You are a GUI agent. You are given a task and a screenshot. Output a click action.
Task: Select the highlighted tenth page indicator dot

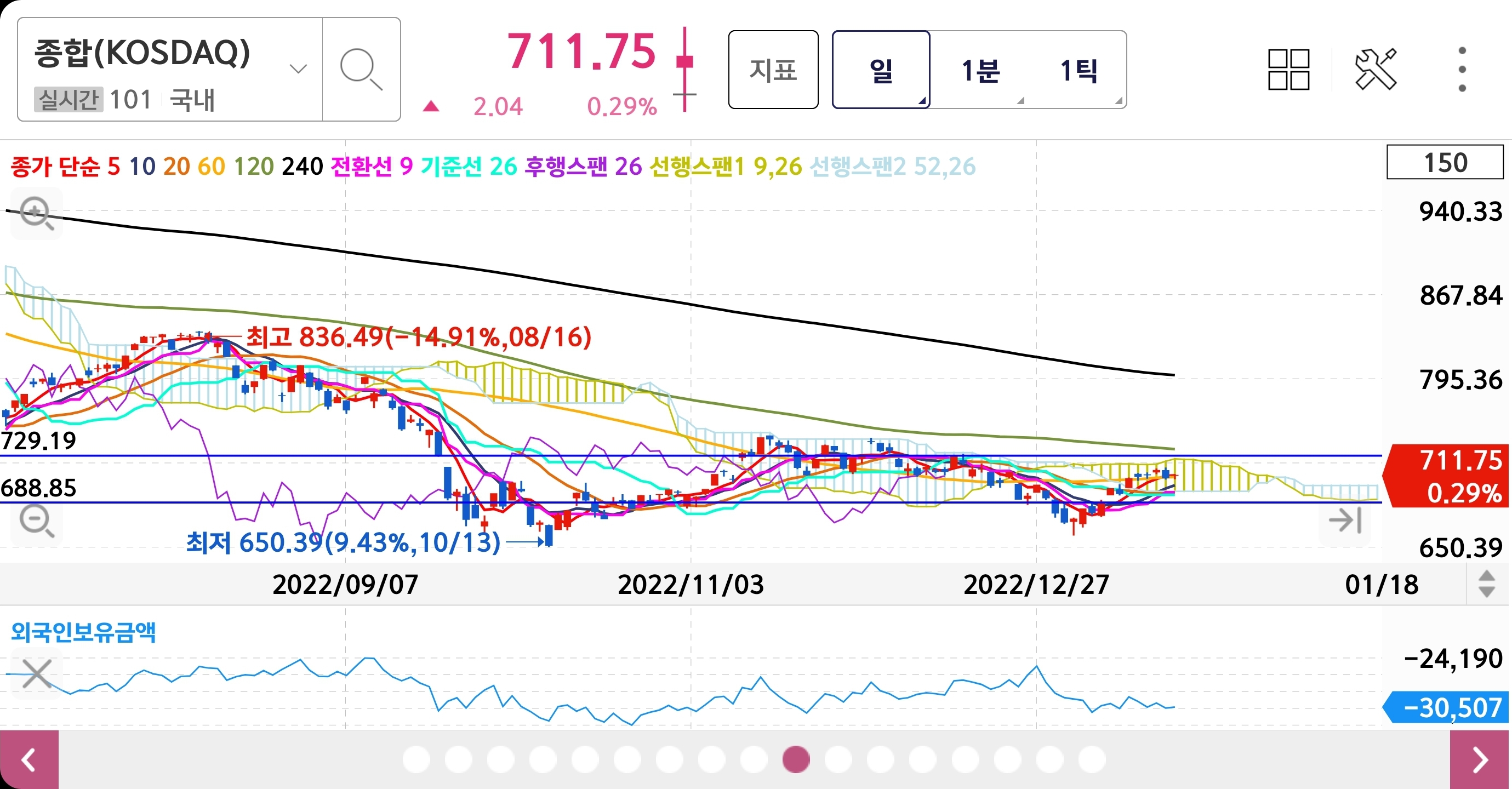click(x=796, y=759)
